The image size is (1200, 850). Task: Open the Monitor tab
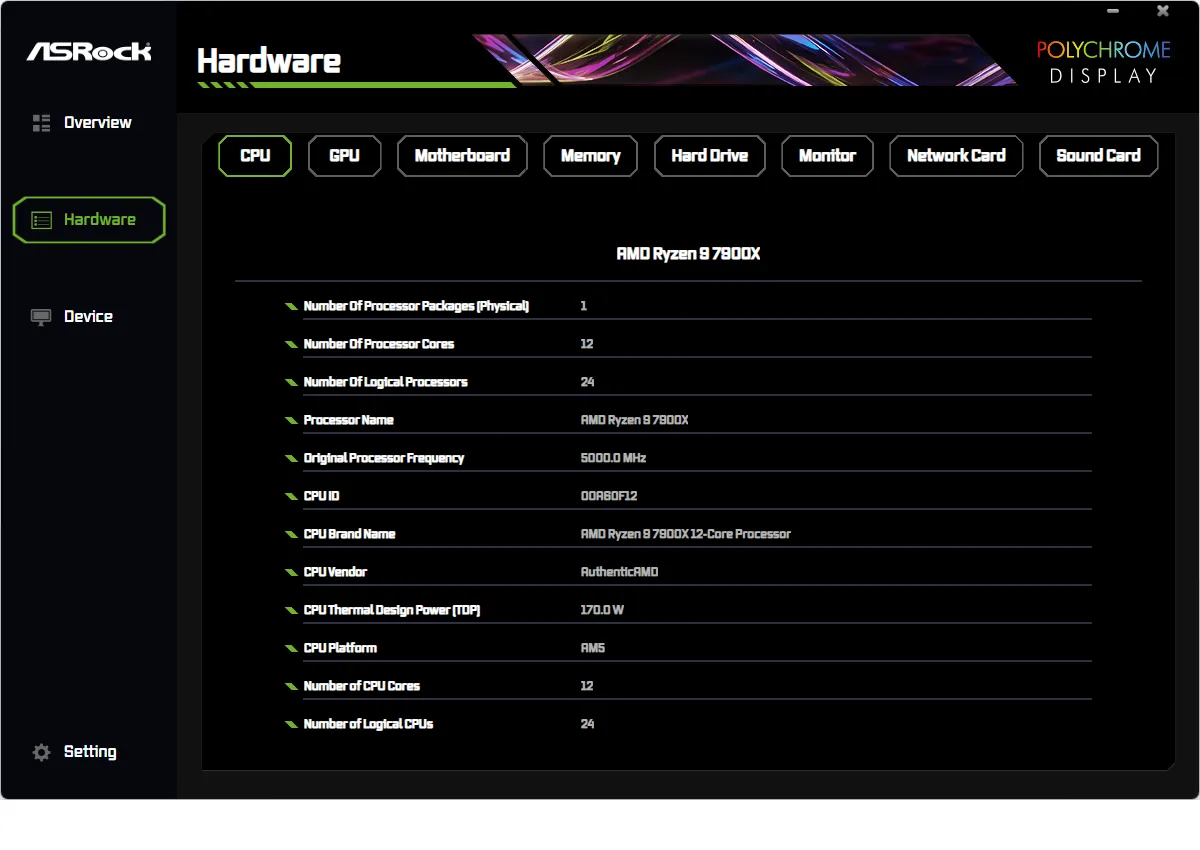click(827, 156)
